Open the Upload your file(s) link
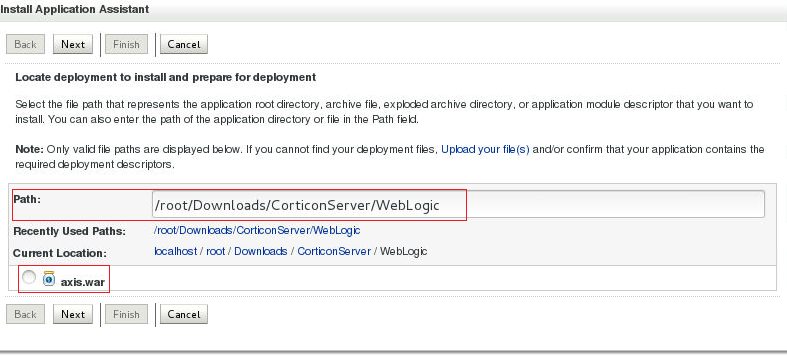Image resolution: width=787 pixels, height=360 pixels. (485, 149)
